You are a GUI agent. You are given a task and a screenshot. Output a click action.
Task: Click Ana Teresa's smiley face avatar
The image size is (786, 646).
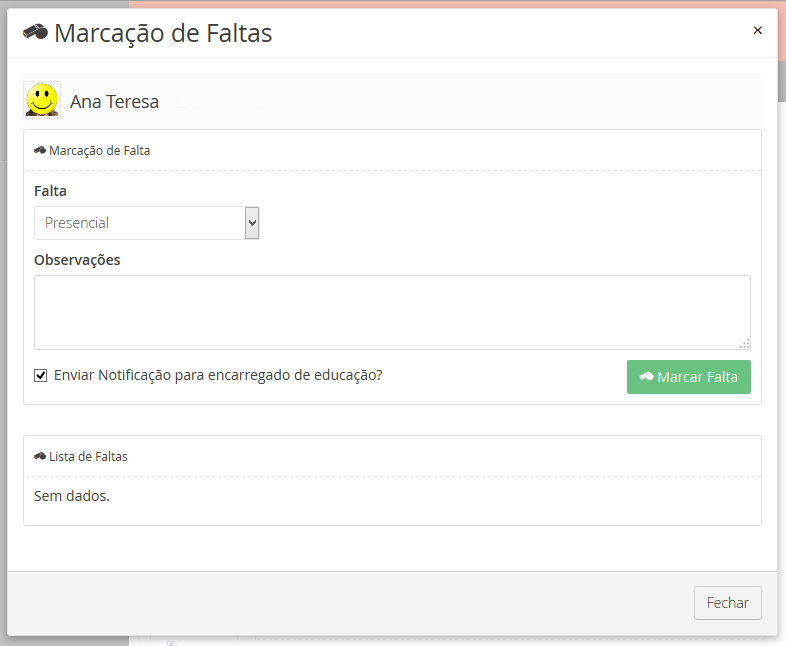pyautogui.click(x=42, y=100)
